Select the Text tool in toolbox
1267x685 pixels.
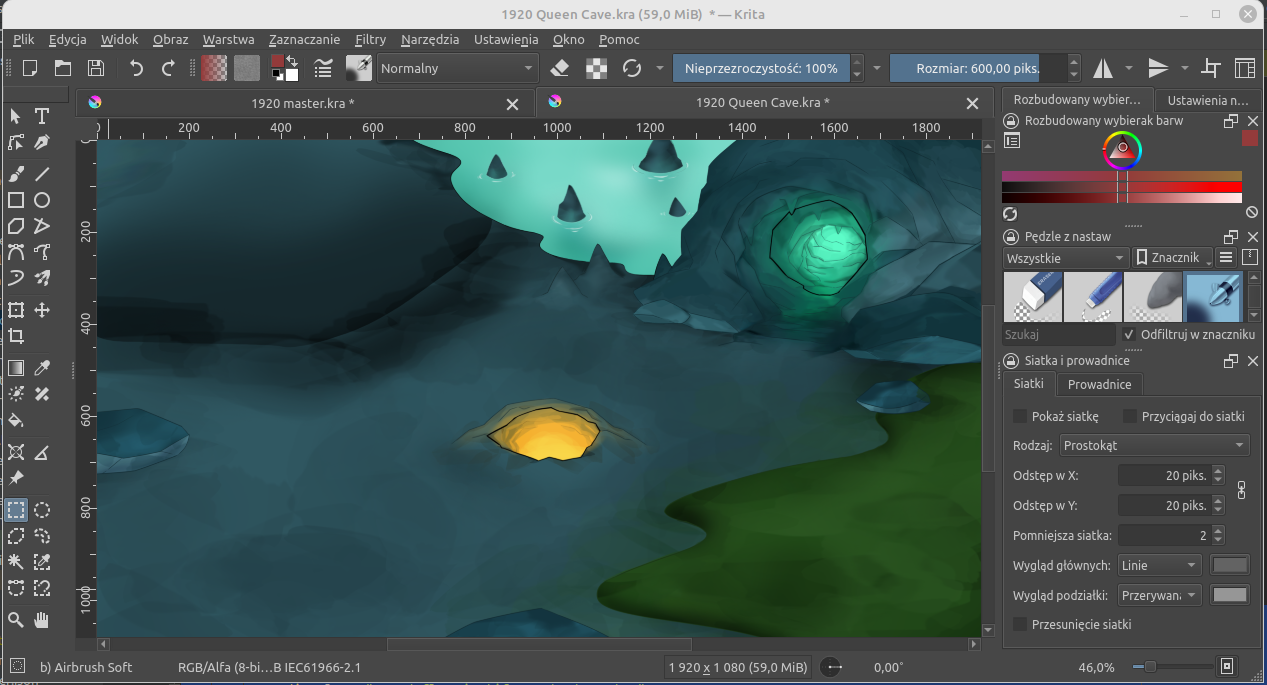click(42, 116)
